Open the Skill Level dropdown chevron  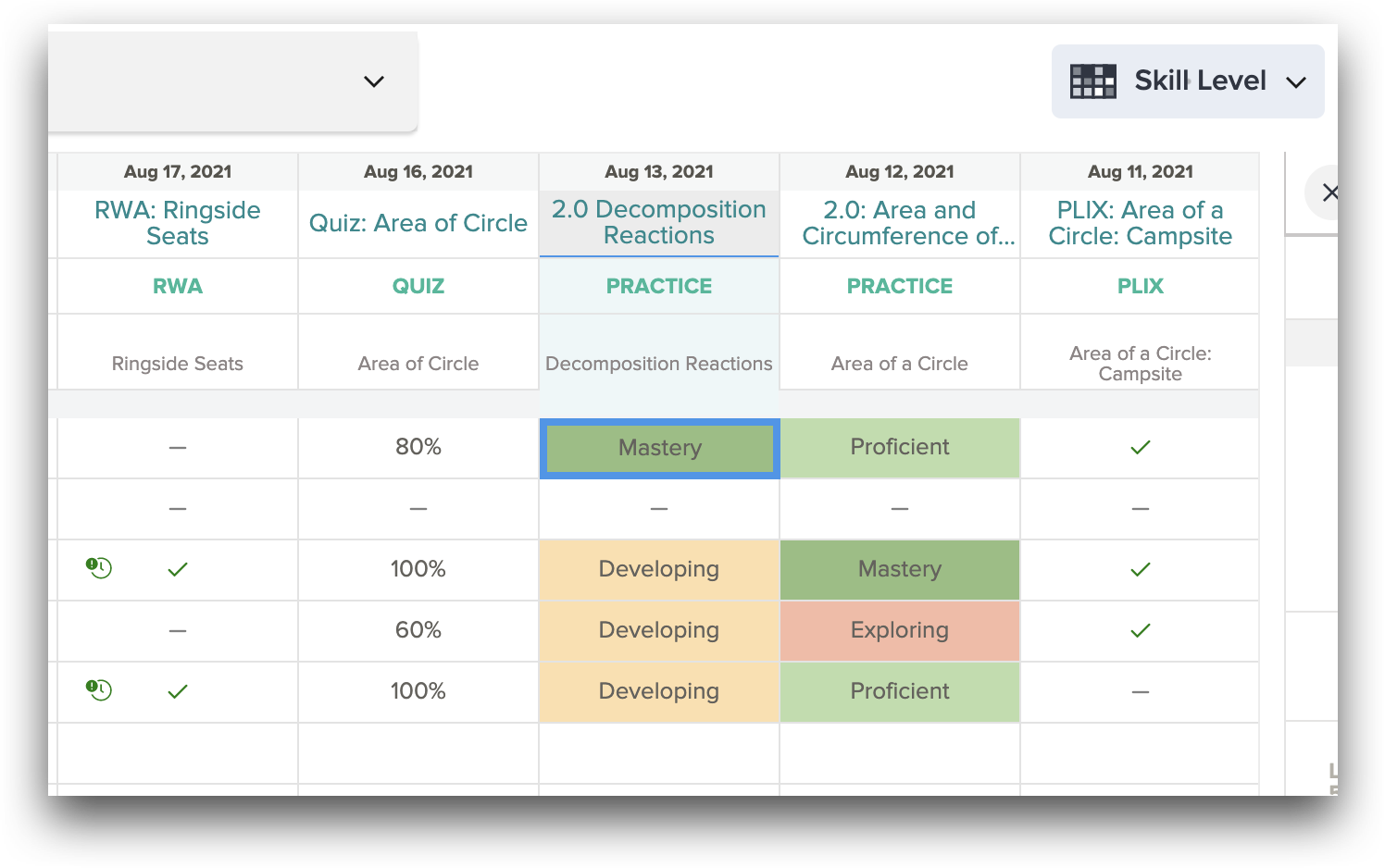click(x=1296, y=82)
